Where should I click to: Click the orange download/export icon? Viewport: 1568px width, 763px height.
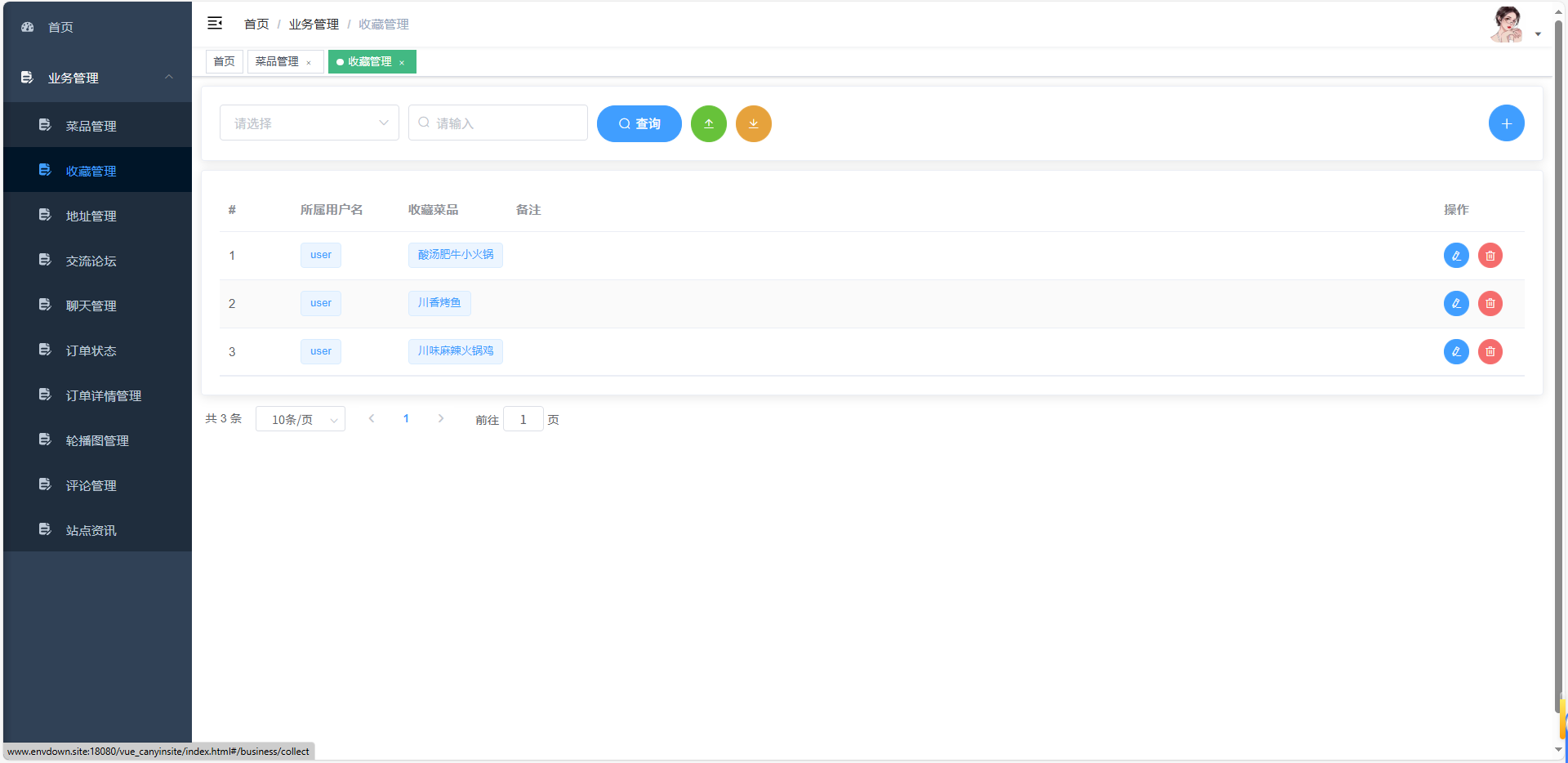pyautogui.click(x=753, y=123)
